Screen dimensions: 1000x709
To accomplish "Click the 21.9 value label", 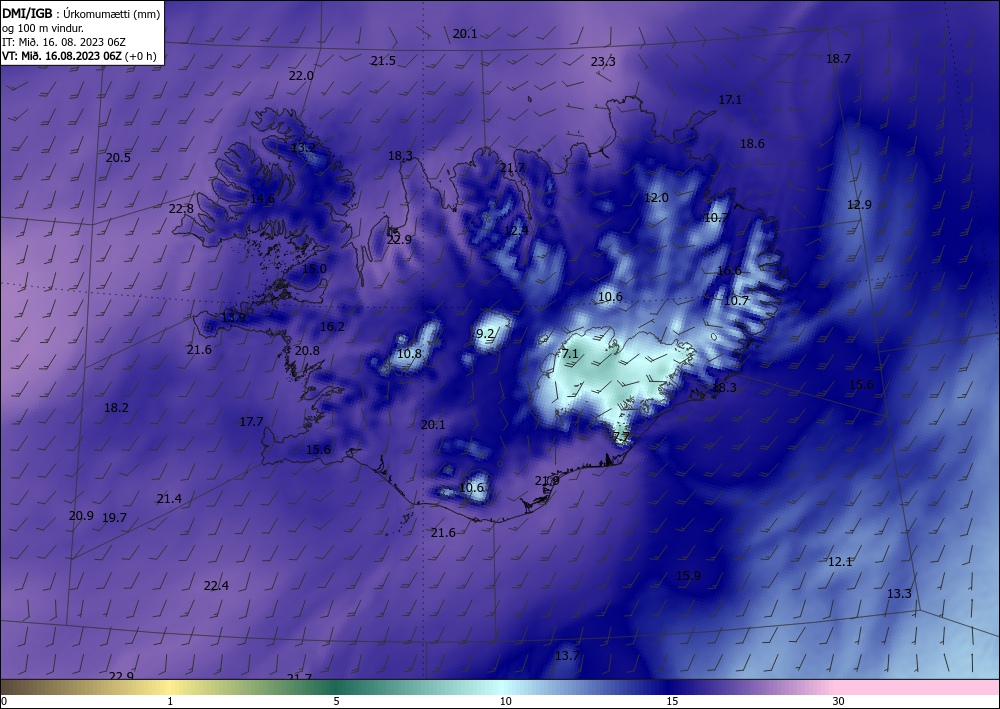I will (547, 480).
